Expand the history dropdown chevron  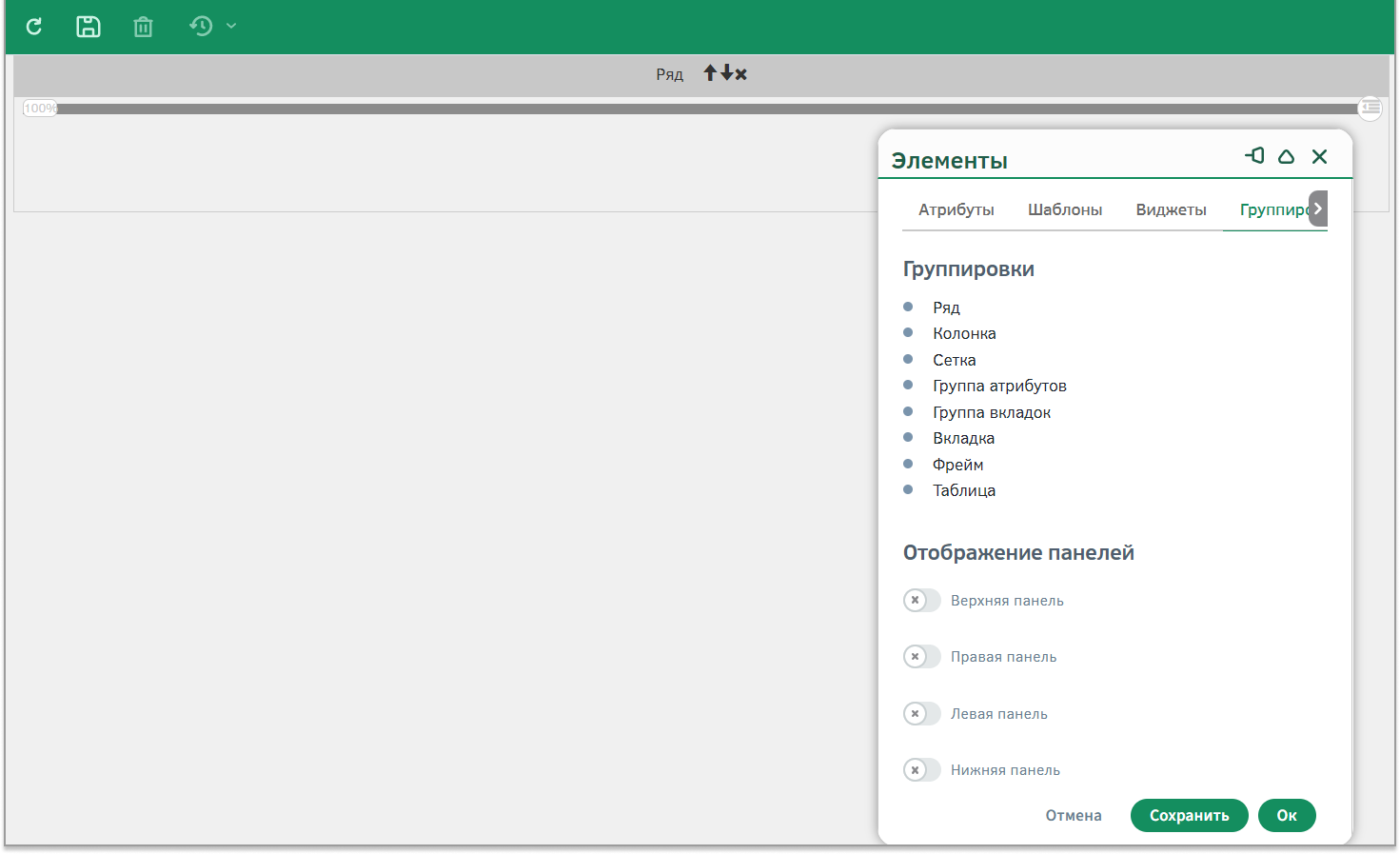click(x=231, y=26)
